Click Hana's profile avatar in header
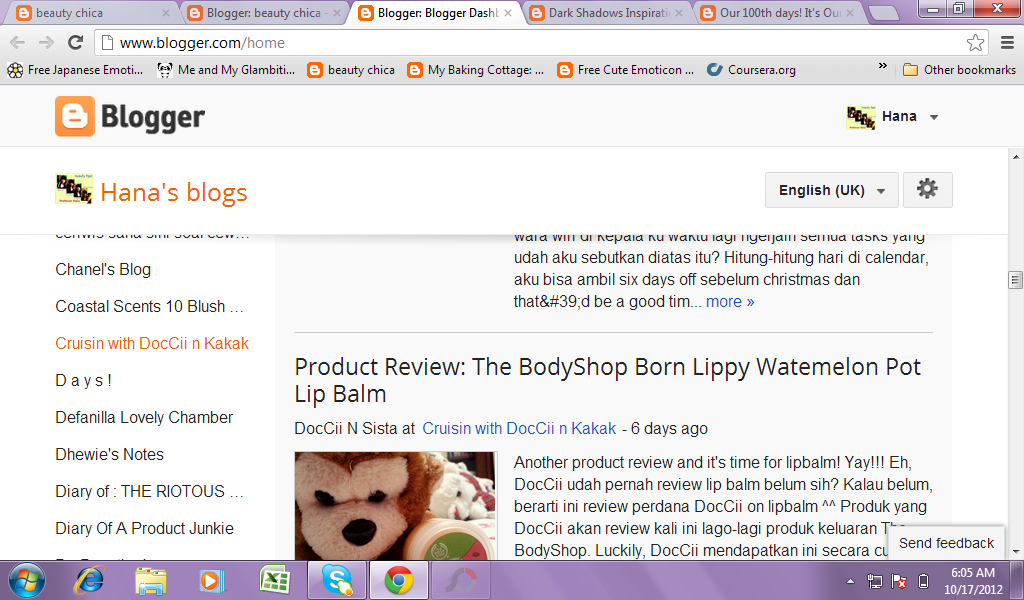1024x600 pixels. tap(861, 118)
